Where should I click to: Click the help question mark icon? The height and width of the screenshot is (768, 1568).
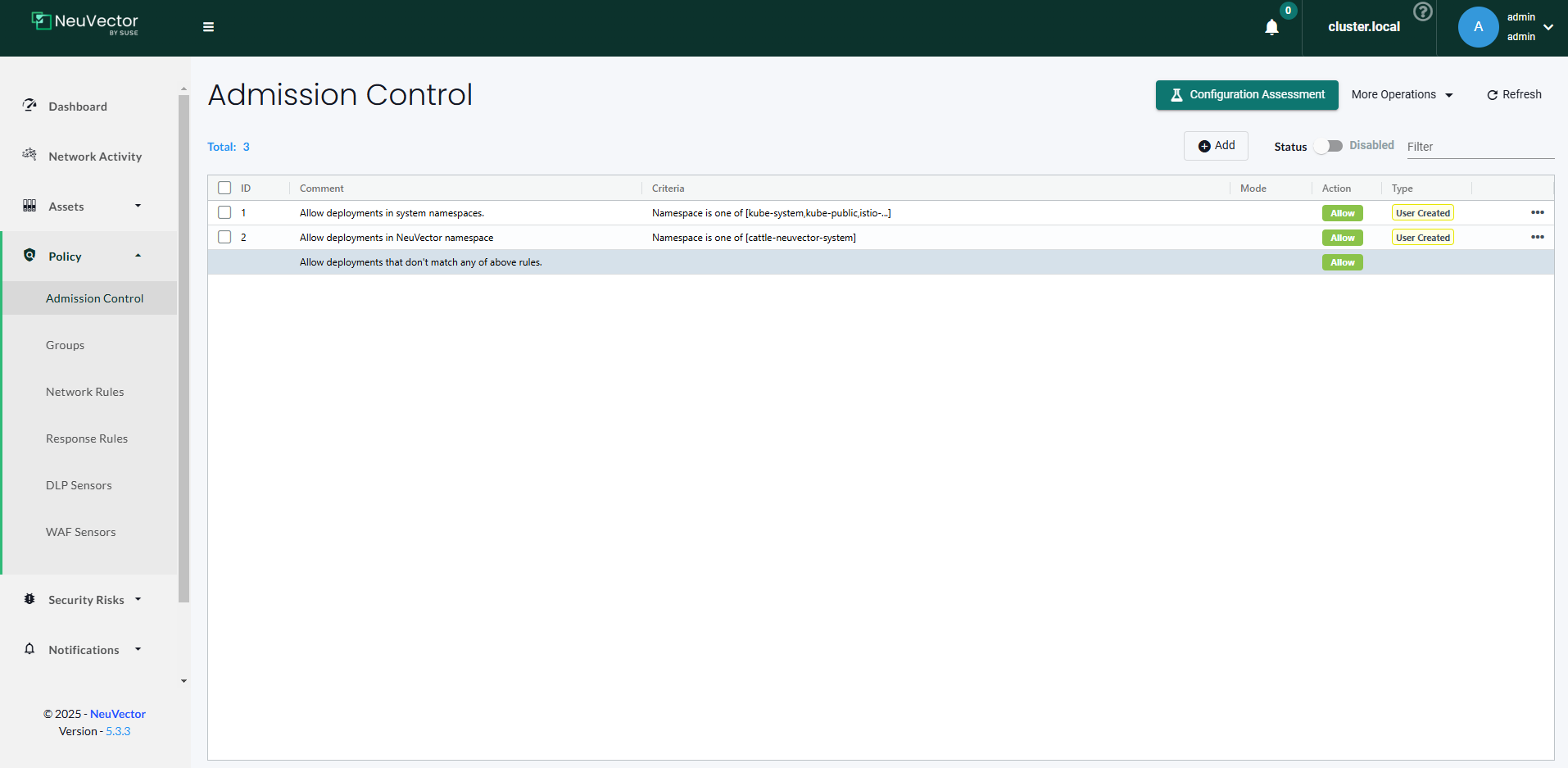(1423, 11)
